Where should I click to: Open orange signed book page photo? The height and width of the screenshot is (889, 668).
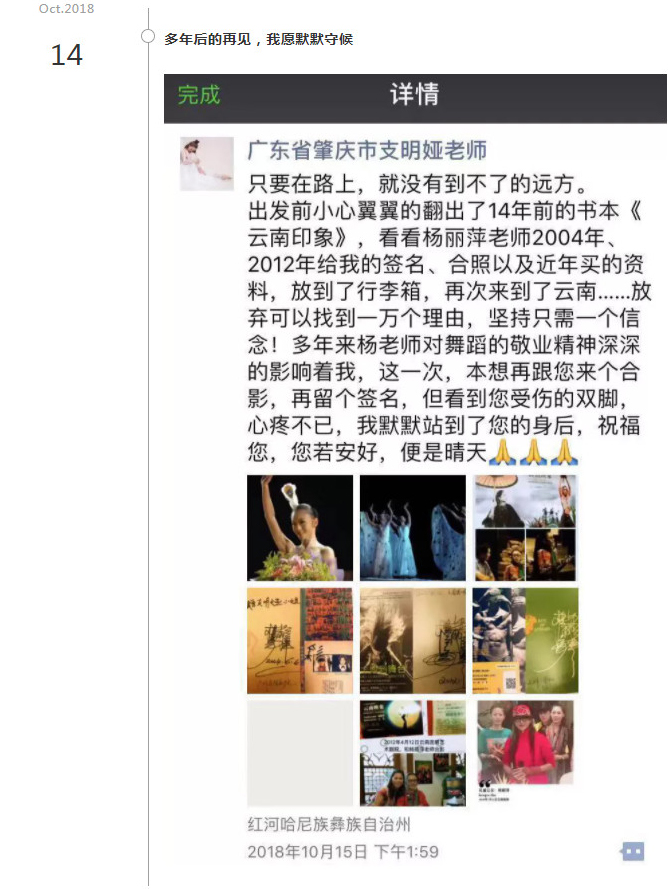click(x=300, y=641)
